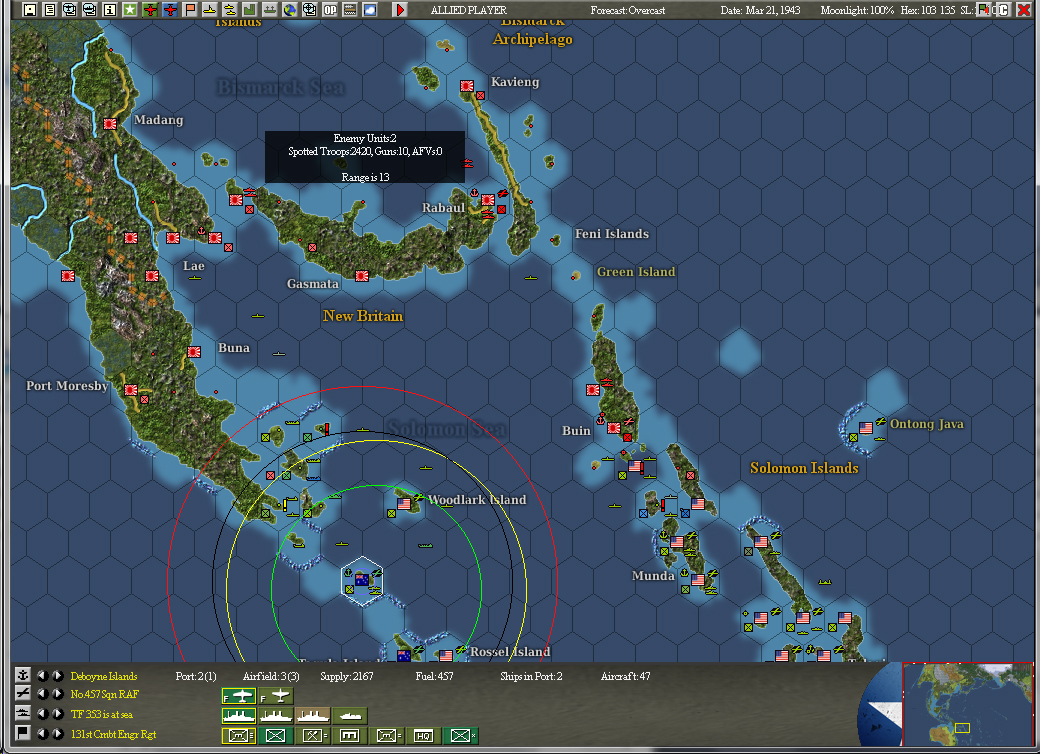Select the HQ land unit button
1040x754 pixels.
tap(424, 735)
